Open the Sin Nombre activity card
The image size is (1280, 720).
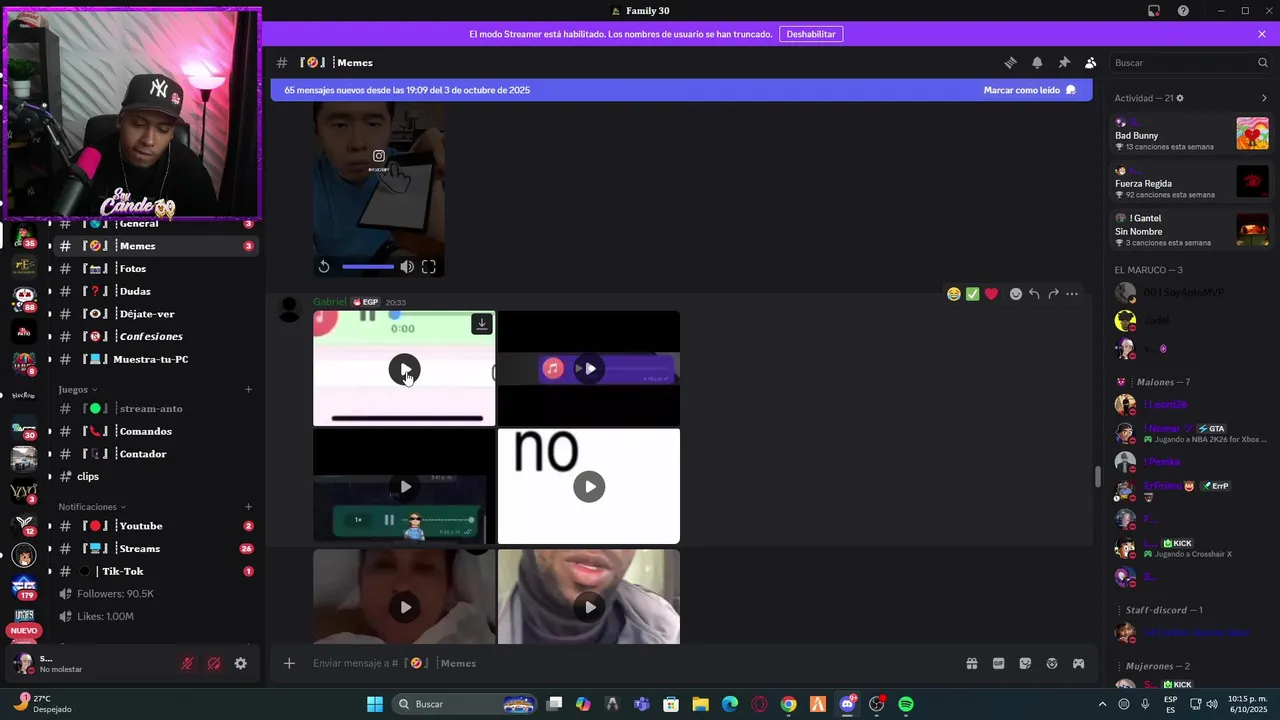coord(1191,230)
